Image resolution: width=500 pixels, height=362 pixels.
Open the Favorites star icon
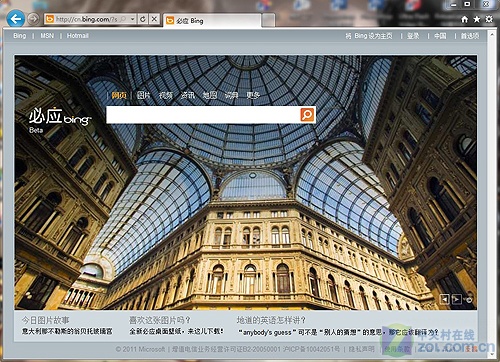477,19
